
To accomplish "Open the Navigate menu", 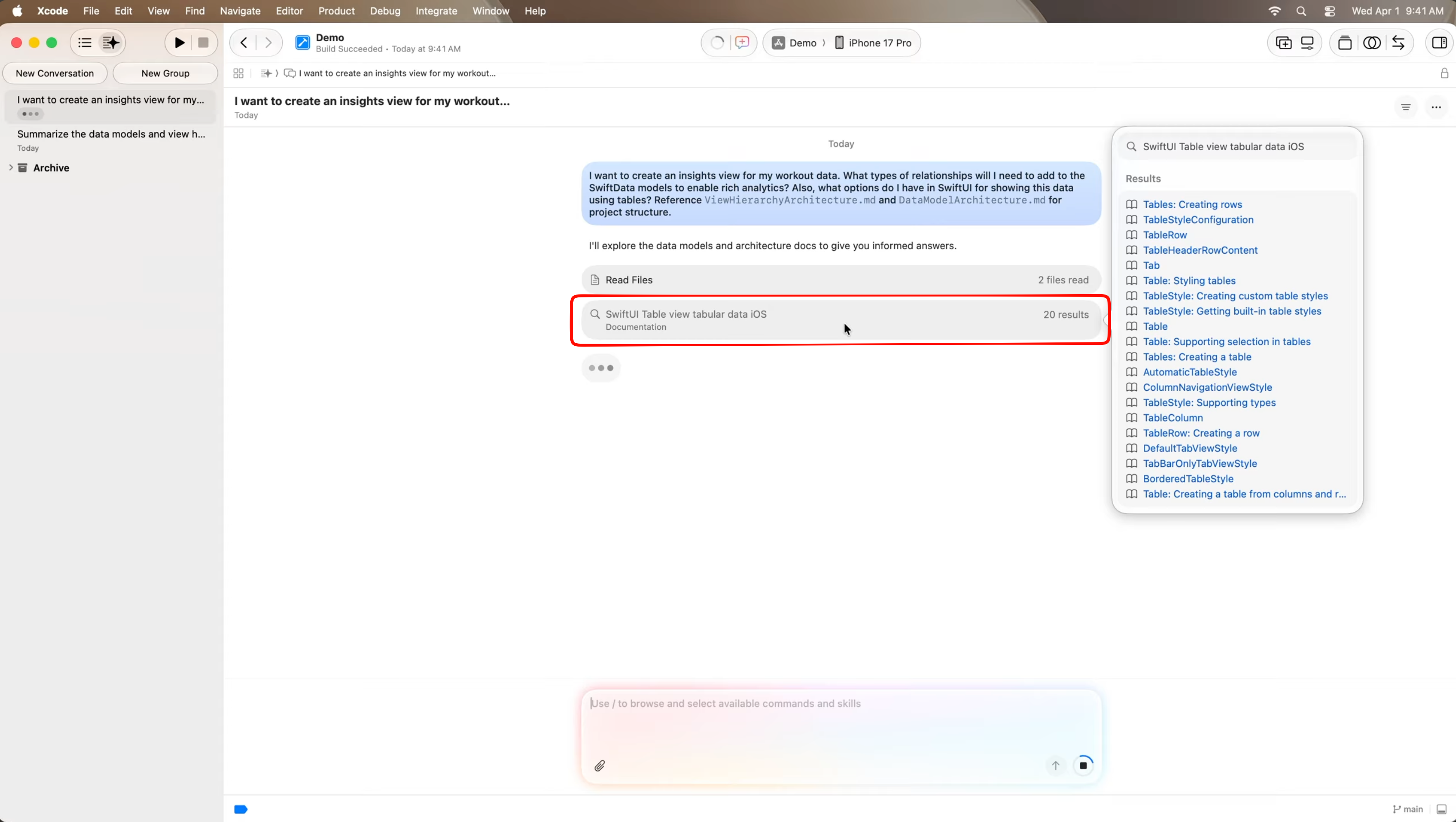I will [240, 11].
